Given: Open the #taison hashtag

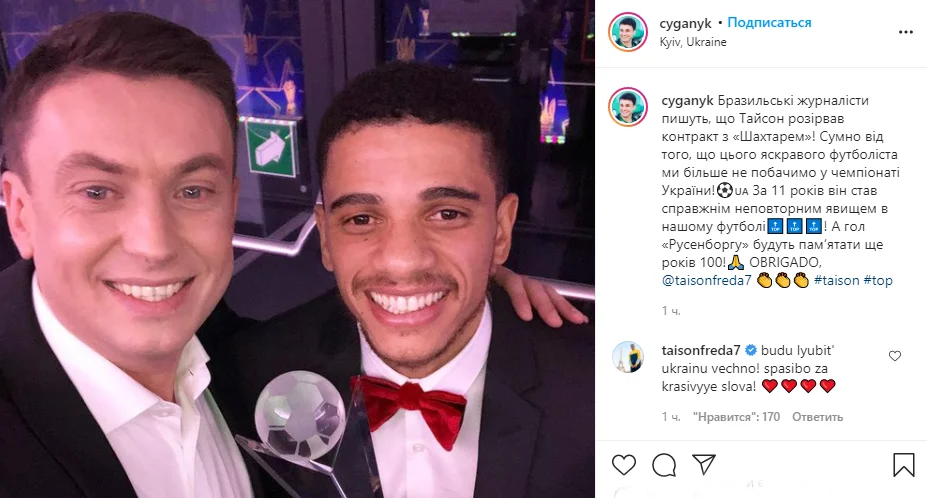Looking at the screenshot, I should [836, 281].
